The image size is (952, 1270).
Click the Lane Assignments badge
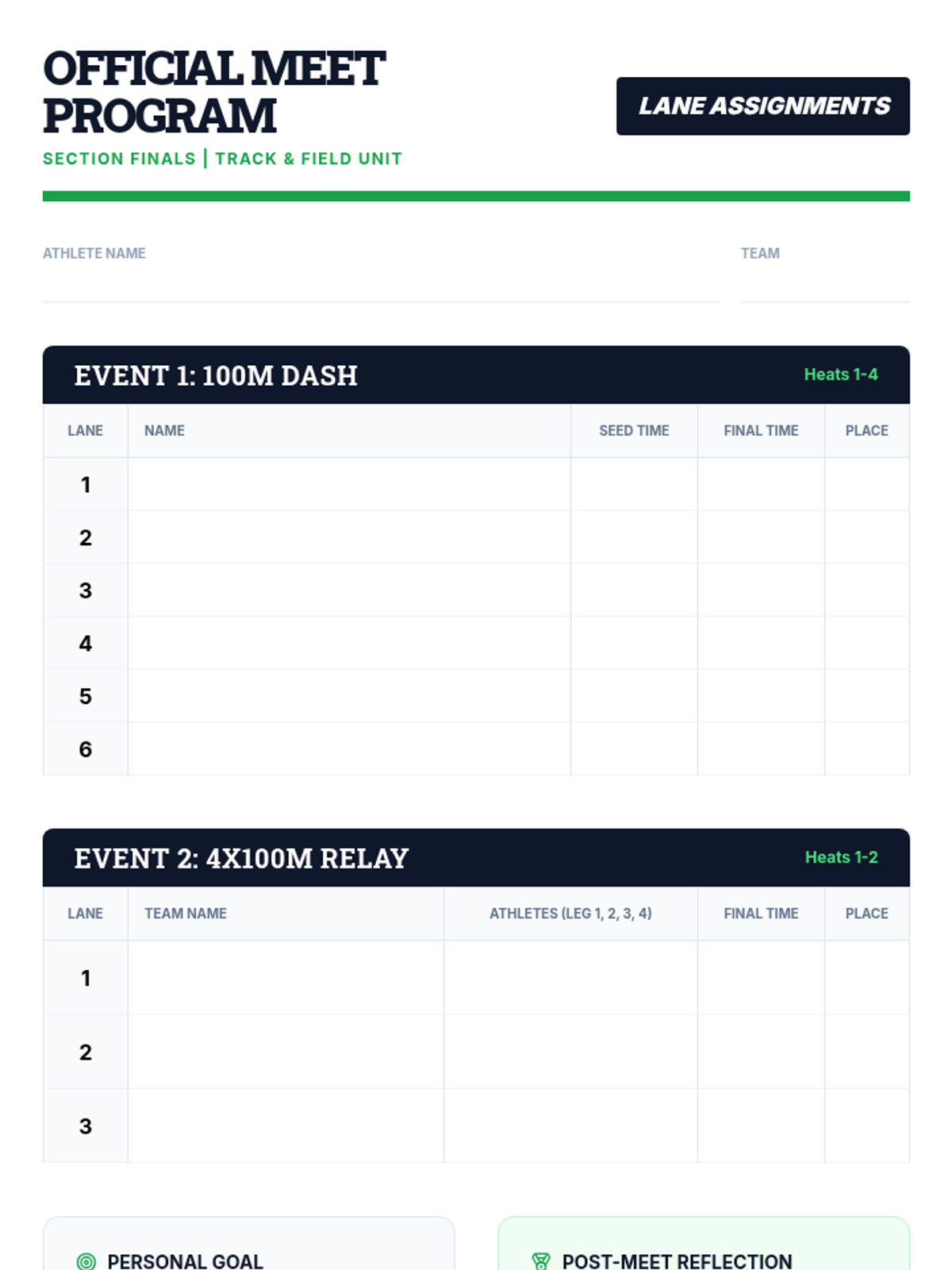[763, 106]
